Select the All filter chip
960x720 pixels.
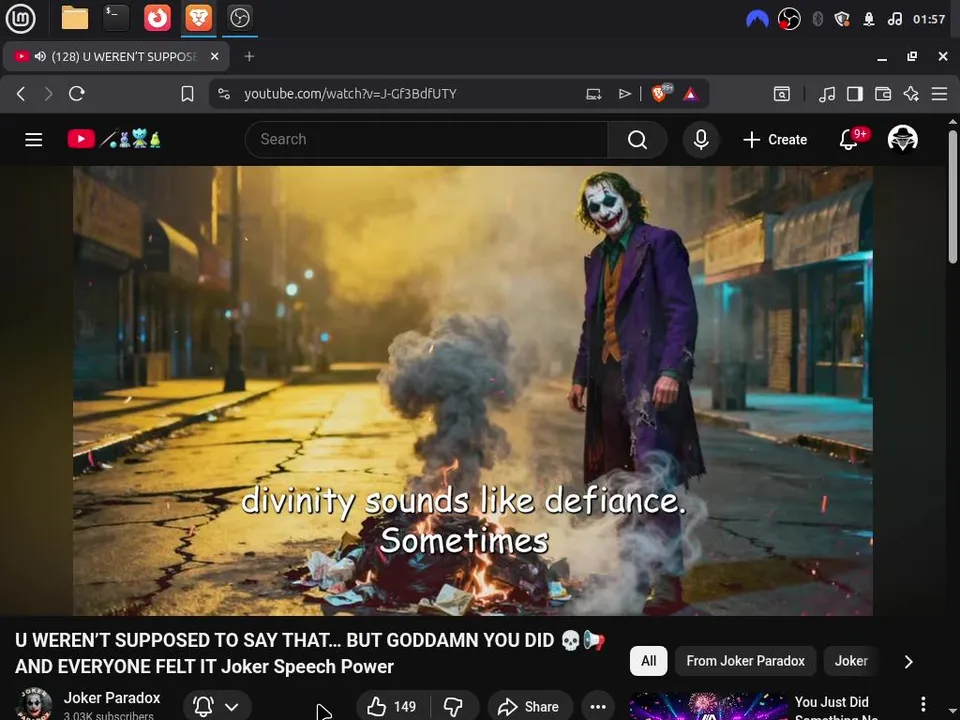click(648, 661)
